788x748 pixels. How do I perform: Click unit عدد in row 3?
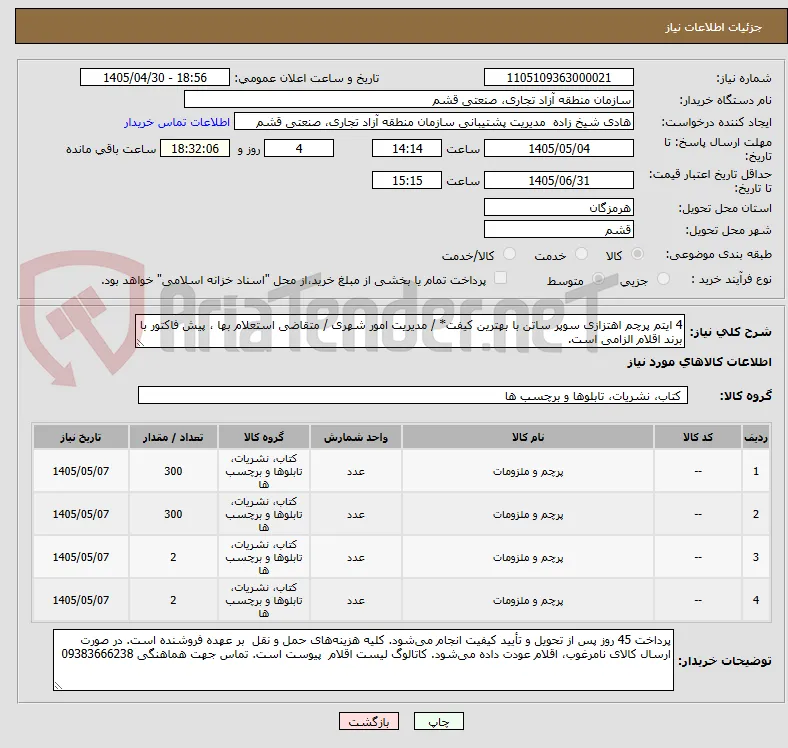(x=356, y=557)
